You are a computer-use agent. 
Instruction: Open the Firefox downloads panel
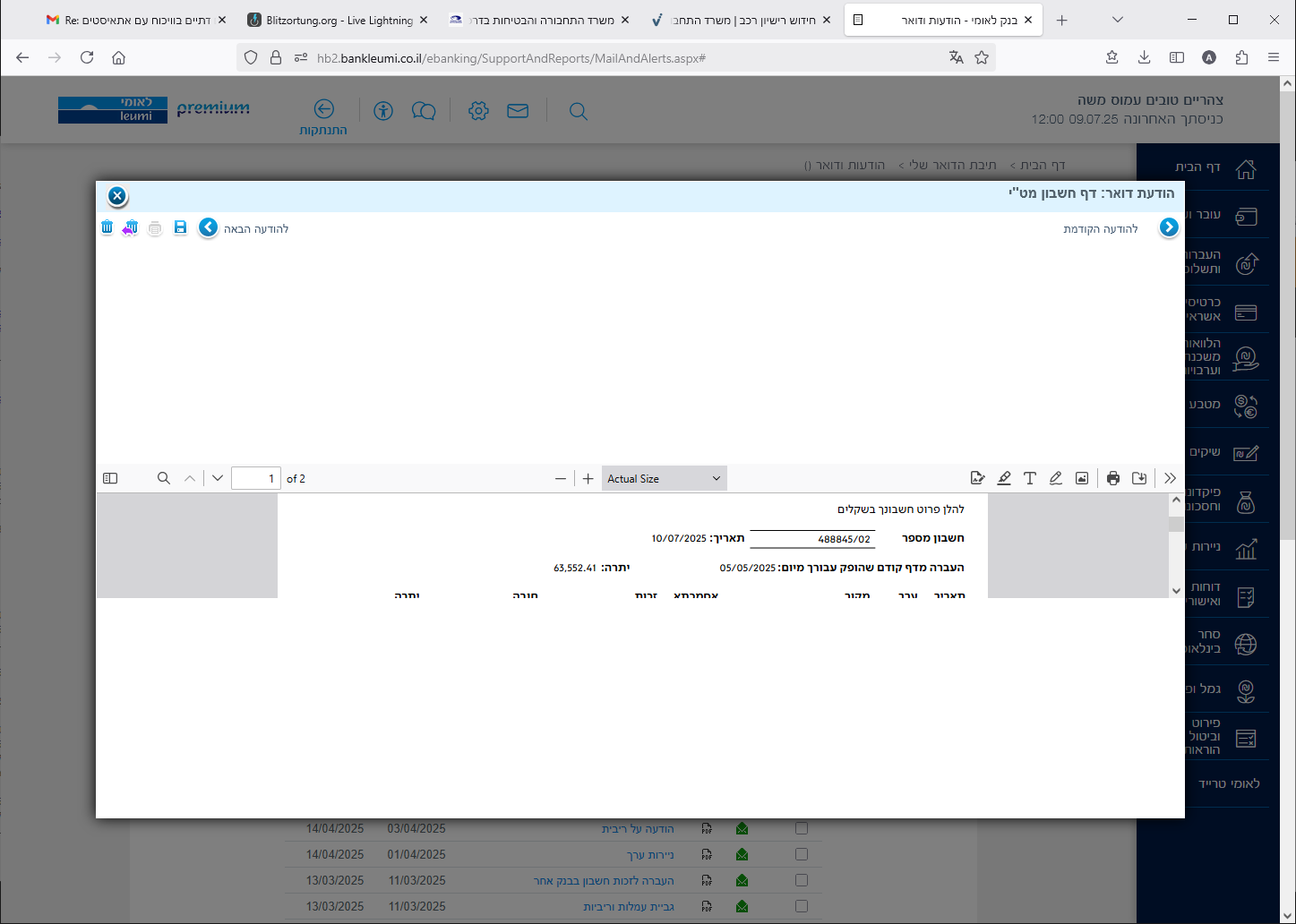click(x=1145, y=57)
